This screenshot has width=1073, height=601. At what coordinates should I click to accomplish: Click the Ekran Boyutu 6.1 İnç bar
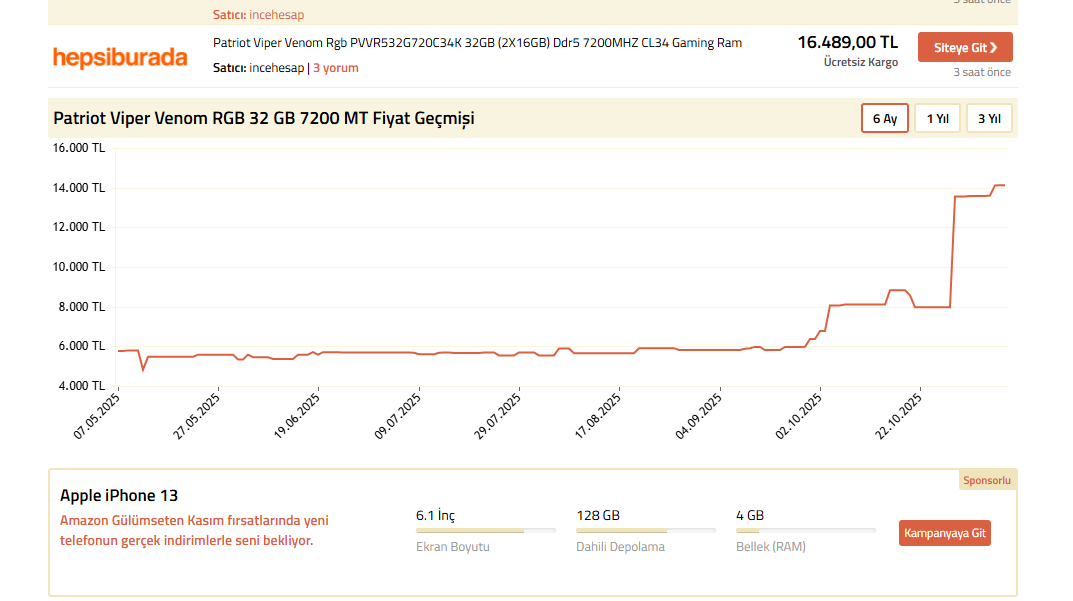click(486, 530)
